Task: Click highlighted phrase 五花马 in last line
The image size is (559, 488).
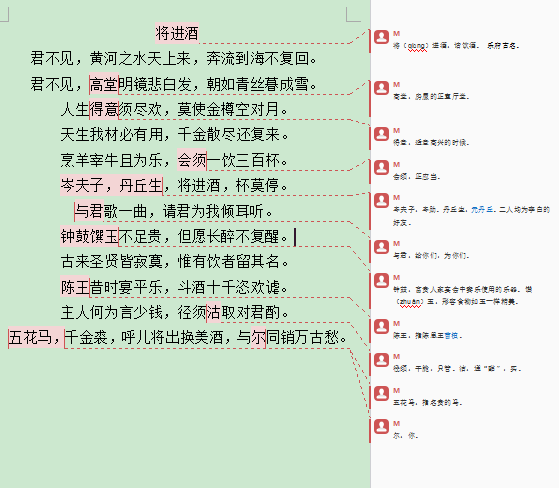Action: (36, 337)
